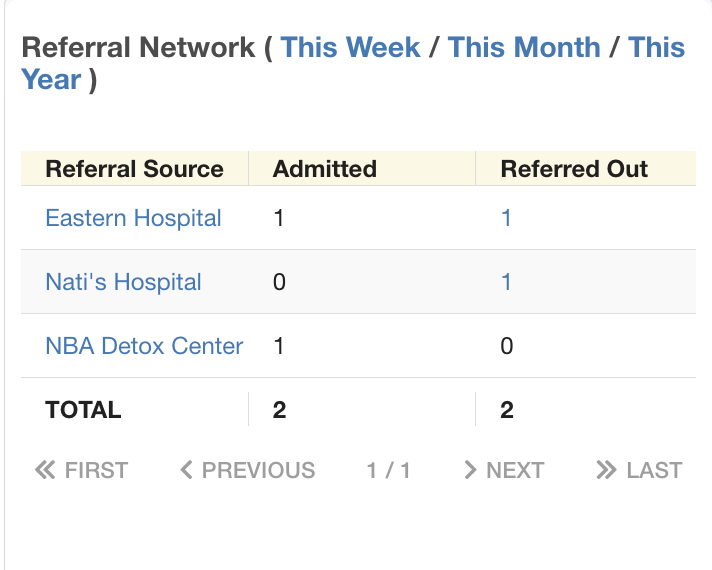The image size is (712, 570).
Task: Click the double-chevron First page icon
Action: [x=45, y=470]
